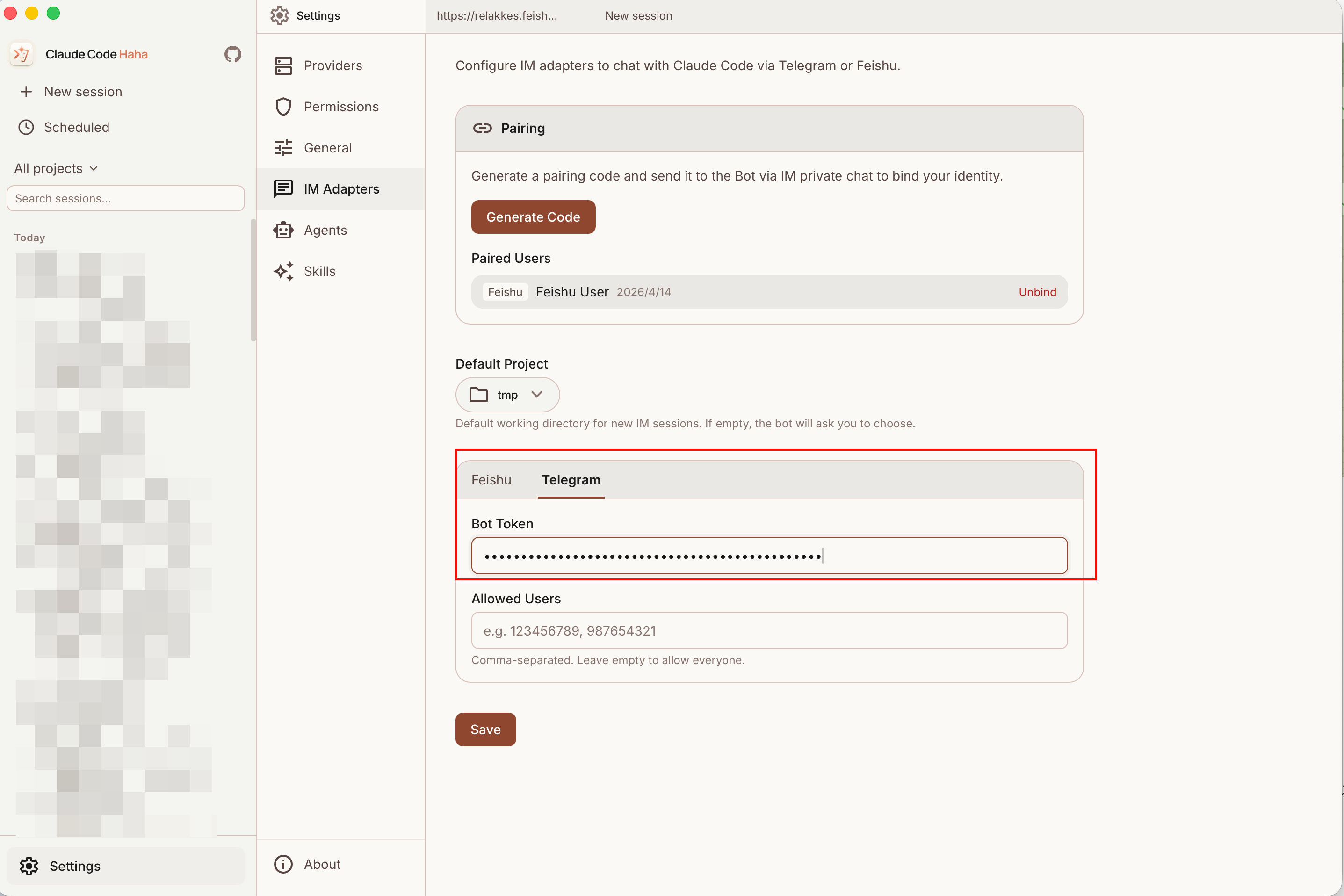The image size is (1344, 896).
Task: Focus the Allowed Users input field
Action: click(x=769, y=630)
